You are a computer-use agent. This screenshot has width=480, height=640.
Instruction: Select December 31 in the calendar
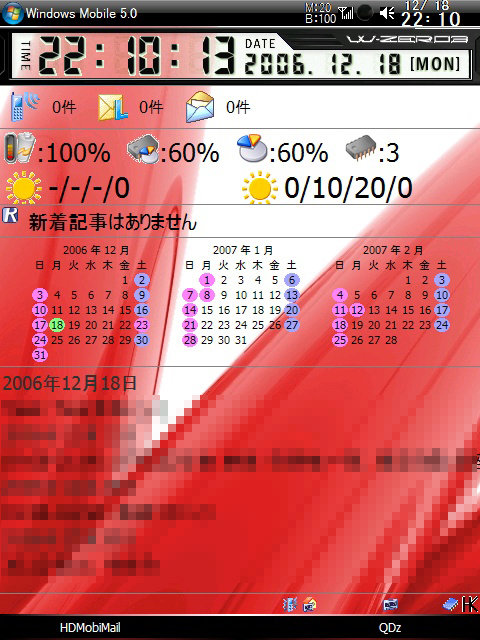pos(40,355)
